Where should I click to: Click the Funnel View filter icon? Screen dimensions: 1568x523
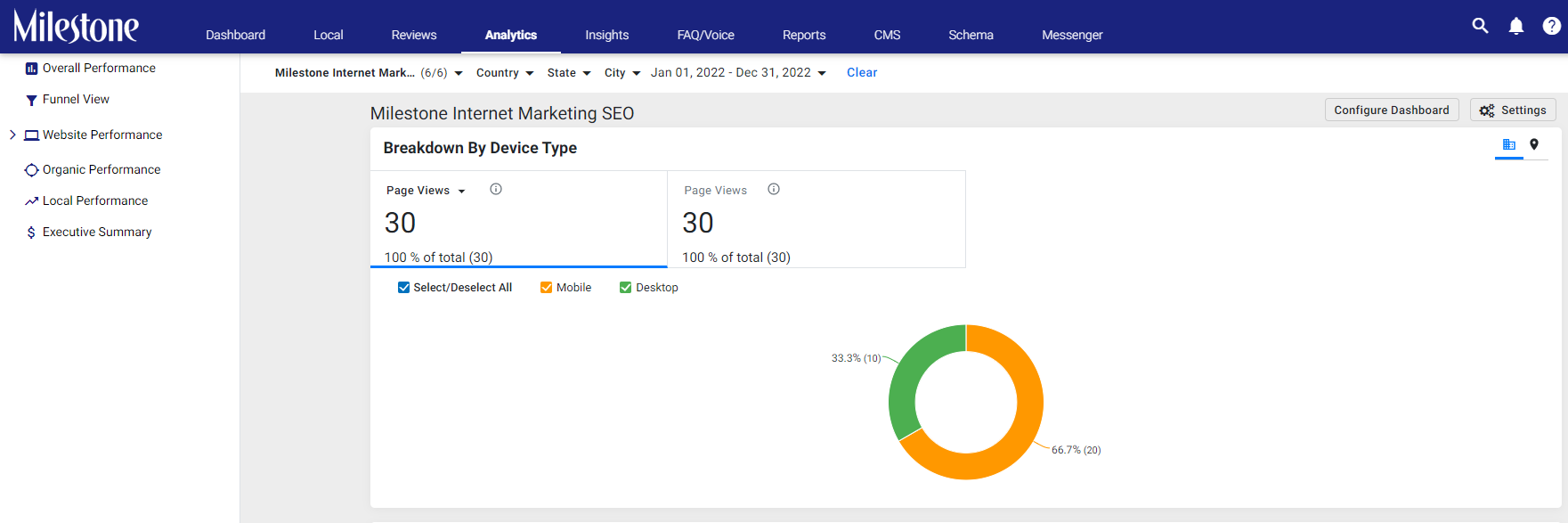point(31,100)
